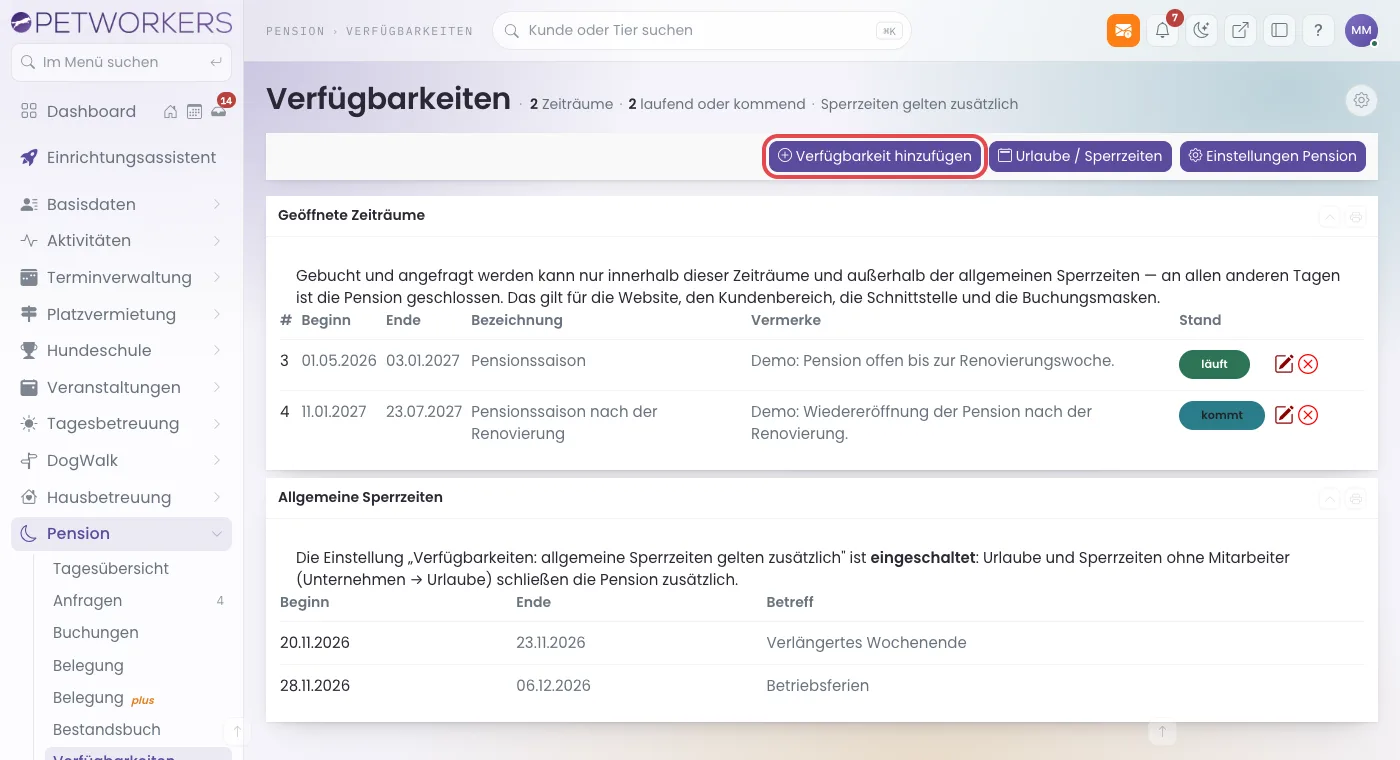The width and height of the screenshot is (1400, 760).
Task: Expand the Hundeschule menu
Action: [x=121, y=350]
